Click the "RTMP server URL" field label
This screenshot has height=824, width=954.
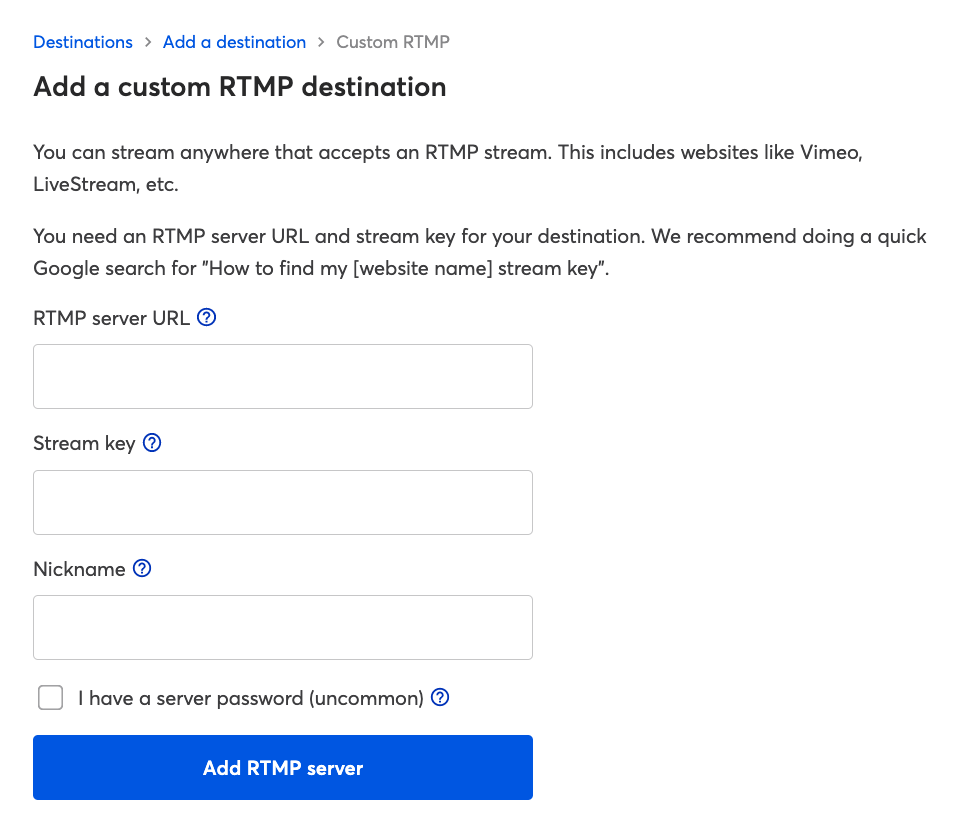[111, 318]
